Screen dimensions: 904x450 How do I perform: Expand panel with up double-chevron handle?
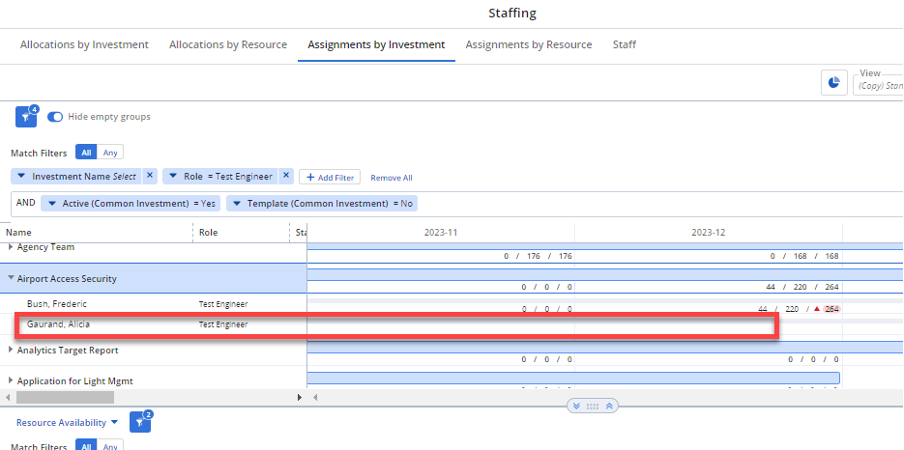coord(609,406)
